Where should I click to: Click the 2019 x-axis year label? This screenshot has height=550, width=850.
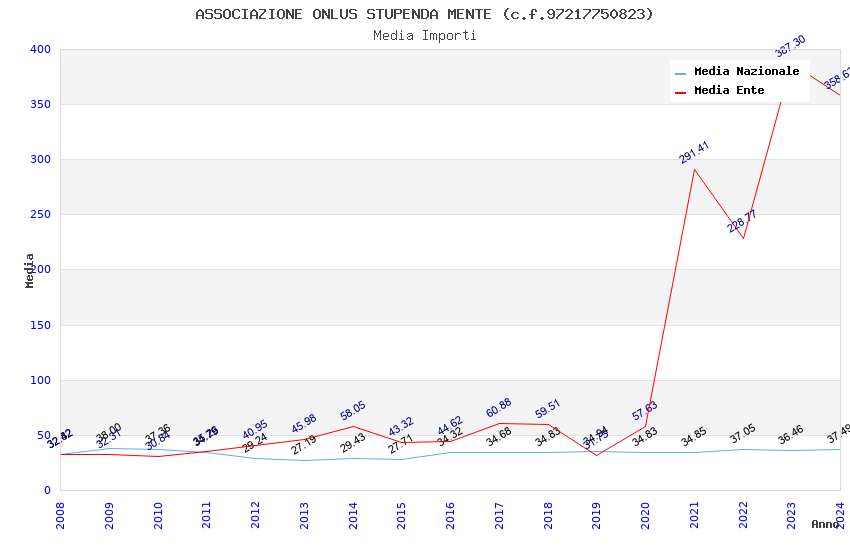(x=596, y=515)
